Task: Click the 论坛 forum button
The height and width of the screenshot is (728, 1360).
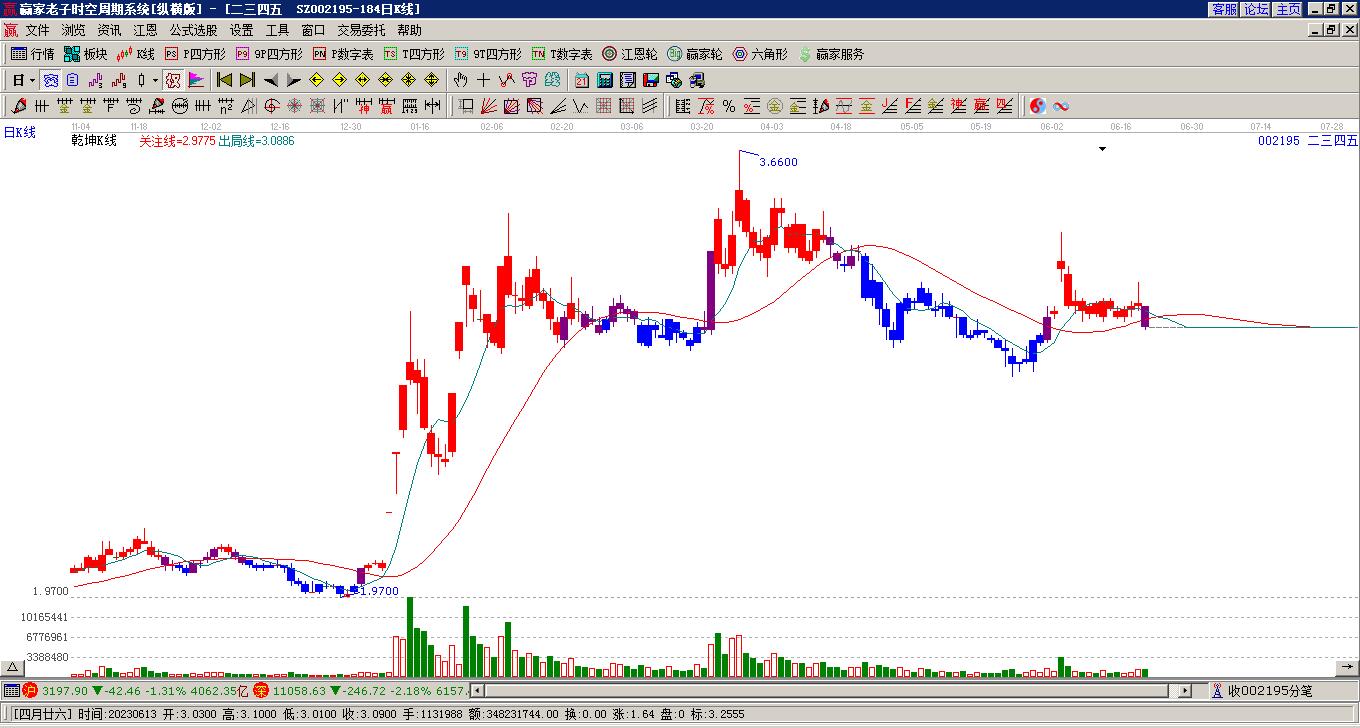Action: pyautogui.click(x=1256, y=9)
